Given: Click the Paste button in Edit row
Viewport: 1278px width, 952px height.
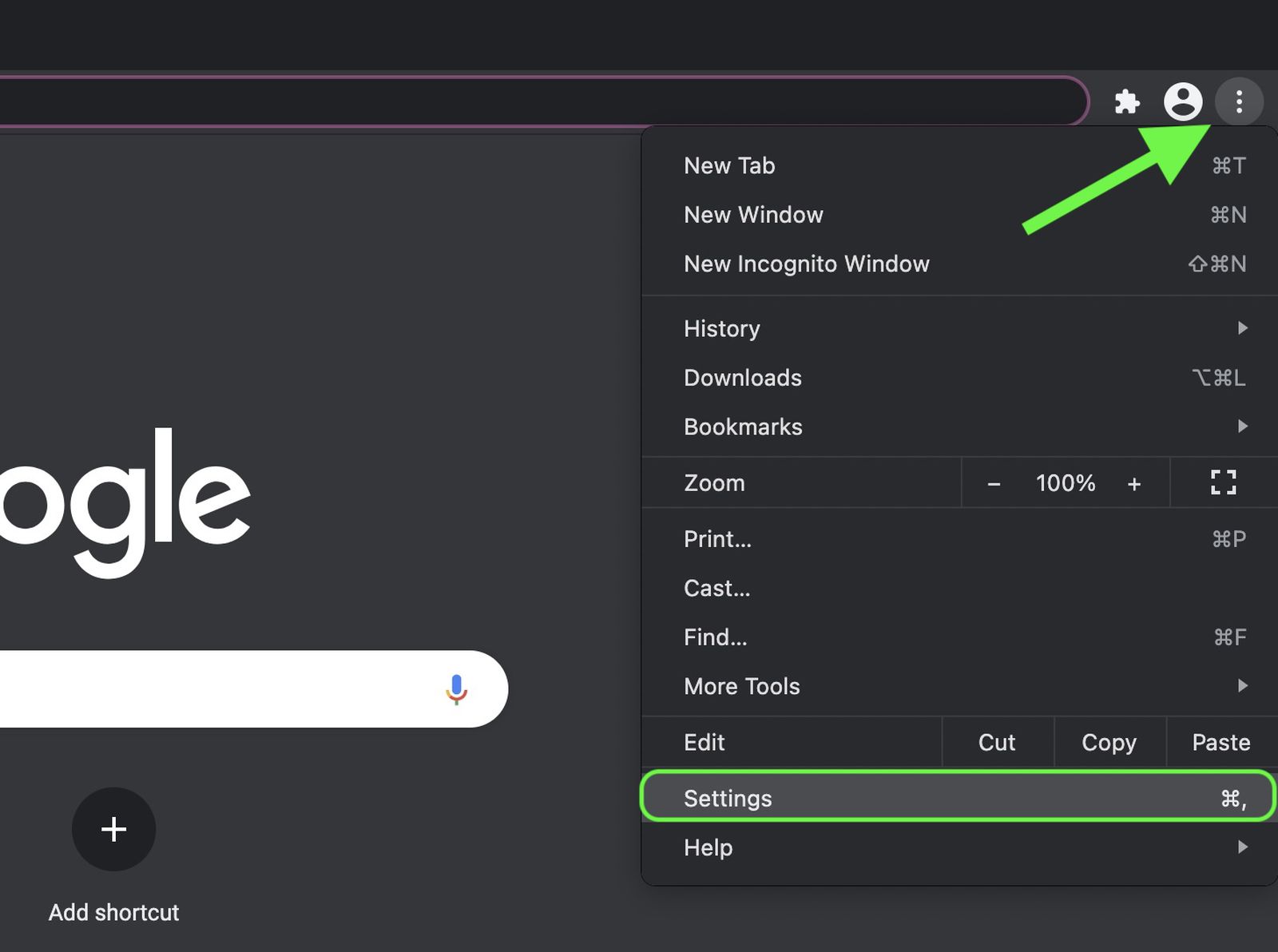Looking at the screenshot, I should (x=1220, y=742).
